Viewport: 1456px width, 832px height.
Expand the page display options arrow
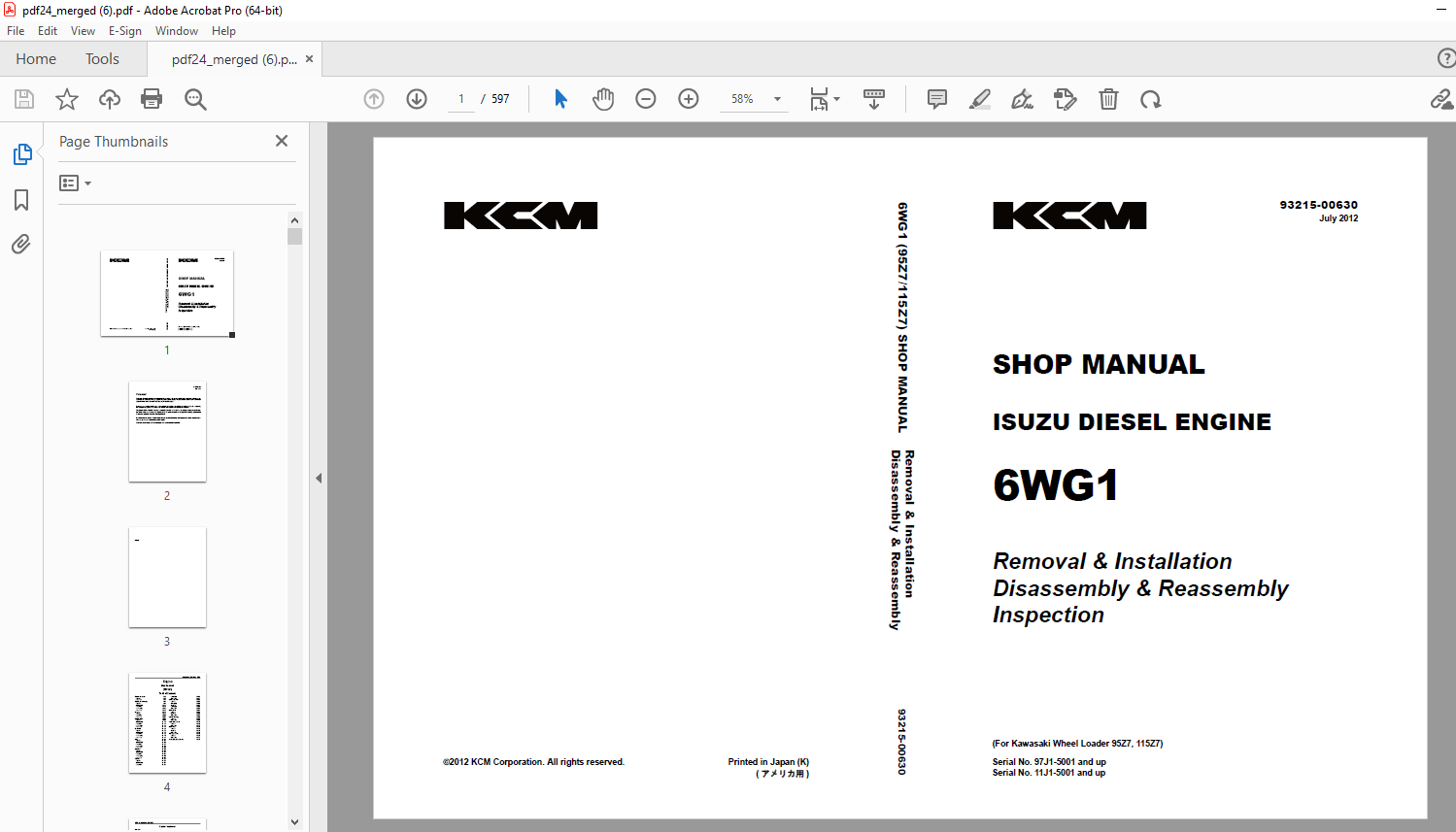[836, 99]
